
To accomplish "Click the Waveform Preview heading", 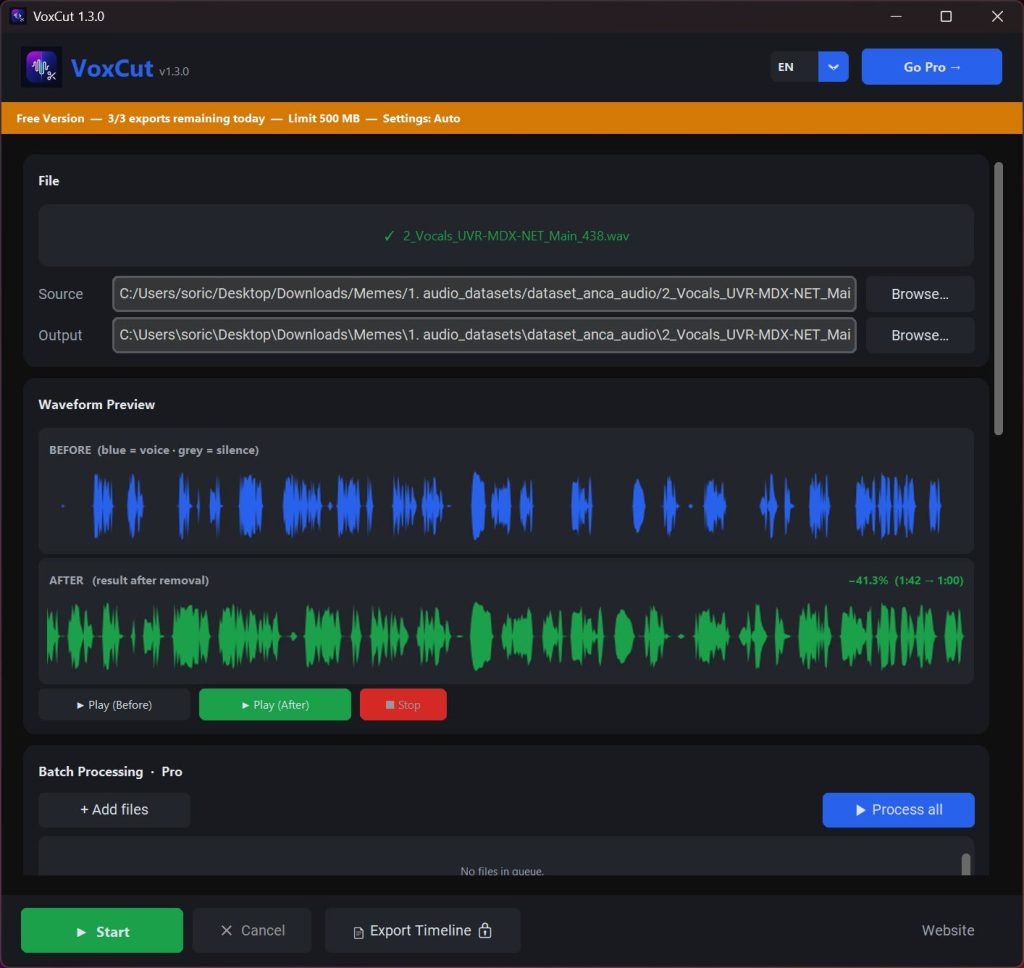I will 97,404.
